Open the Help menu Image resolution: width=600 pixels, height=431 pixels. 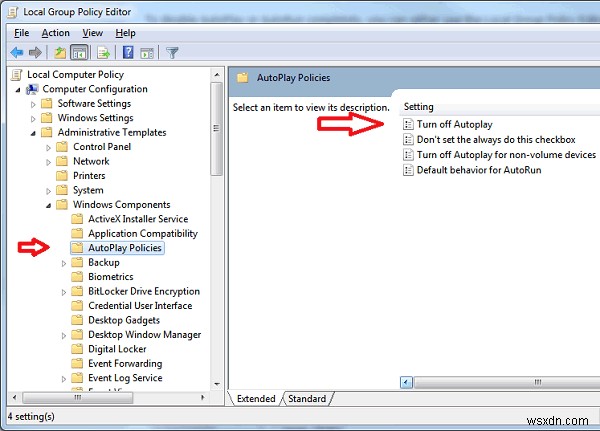tap(126, 33)
